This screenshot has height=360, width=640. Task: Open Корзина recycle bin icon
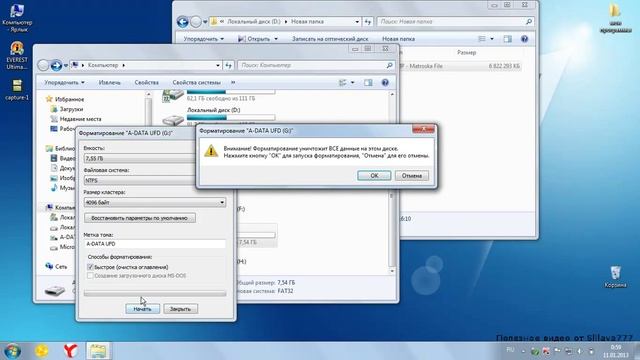pyautogui.click(x=616, y=277)
